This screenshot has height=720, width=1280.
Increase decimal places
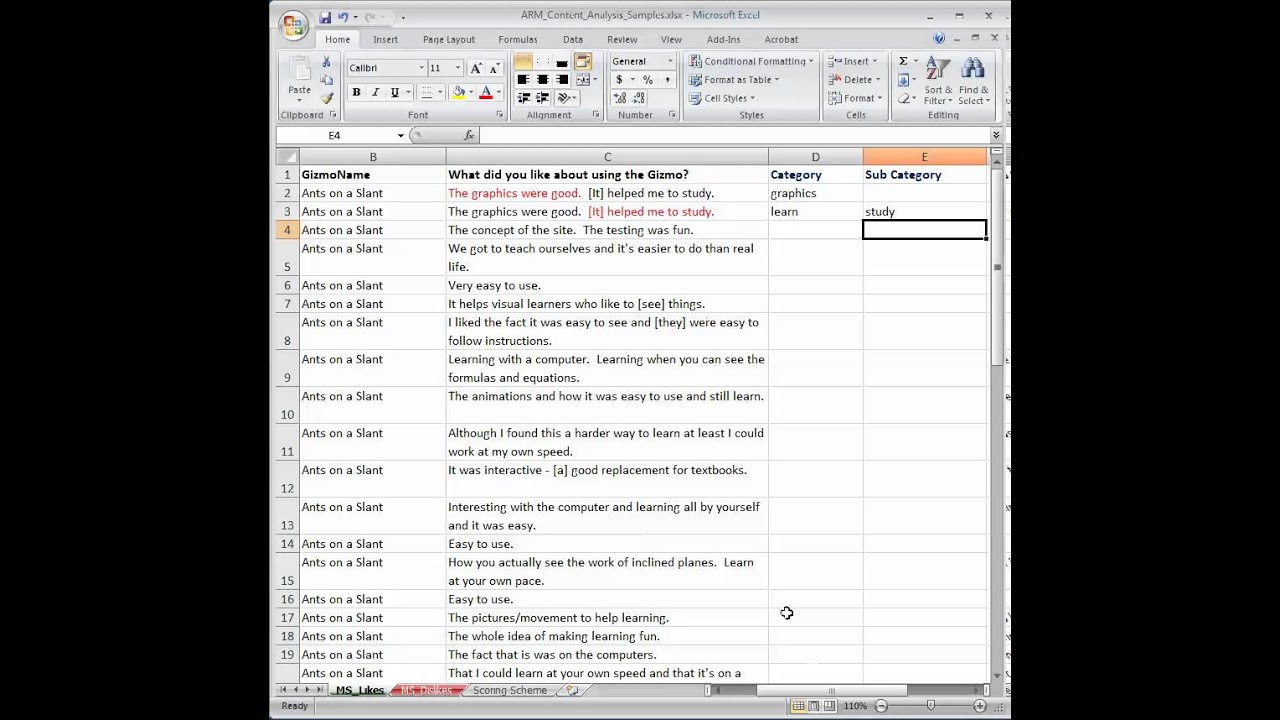(x=620, y=98)
